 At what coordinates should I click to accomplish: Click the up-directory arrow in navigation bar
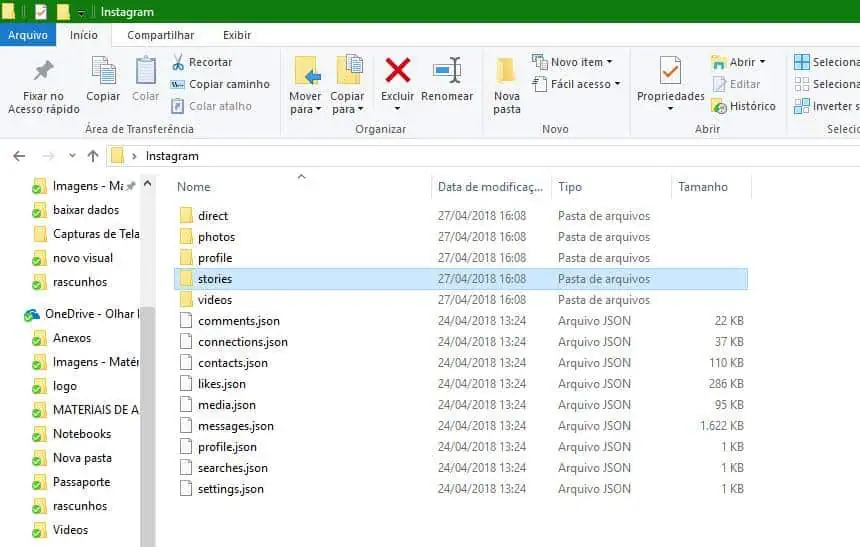point(93,156)
